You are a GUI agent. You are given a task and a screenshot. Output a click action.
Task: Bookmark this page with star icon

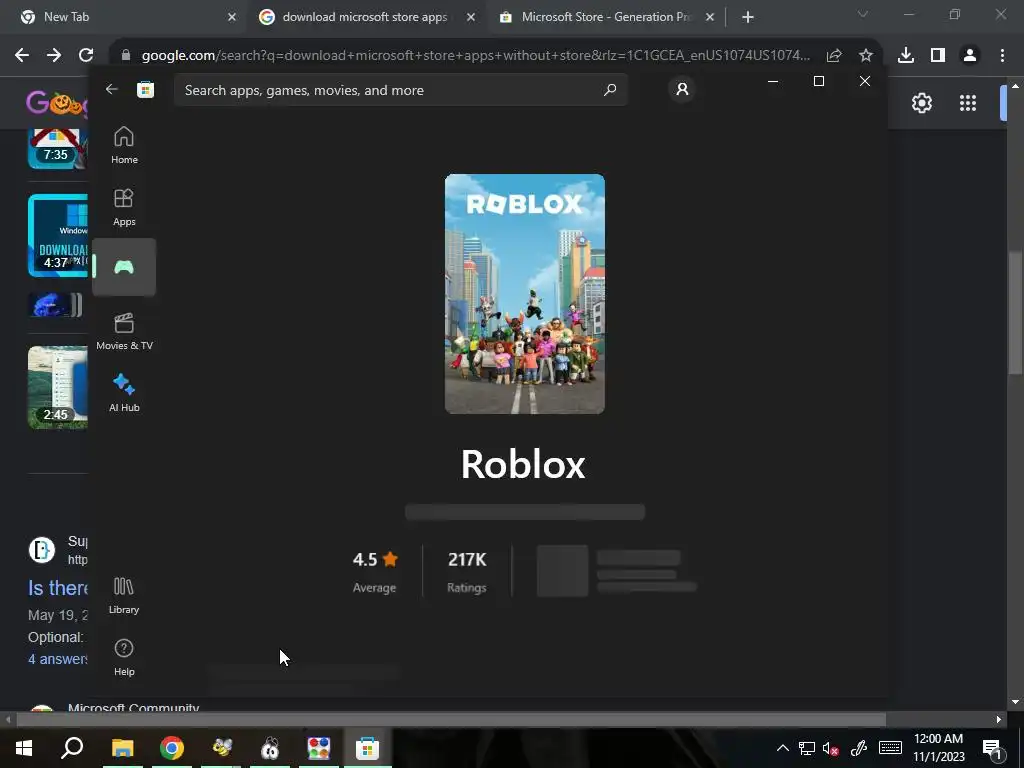tap(865, 56)
